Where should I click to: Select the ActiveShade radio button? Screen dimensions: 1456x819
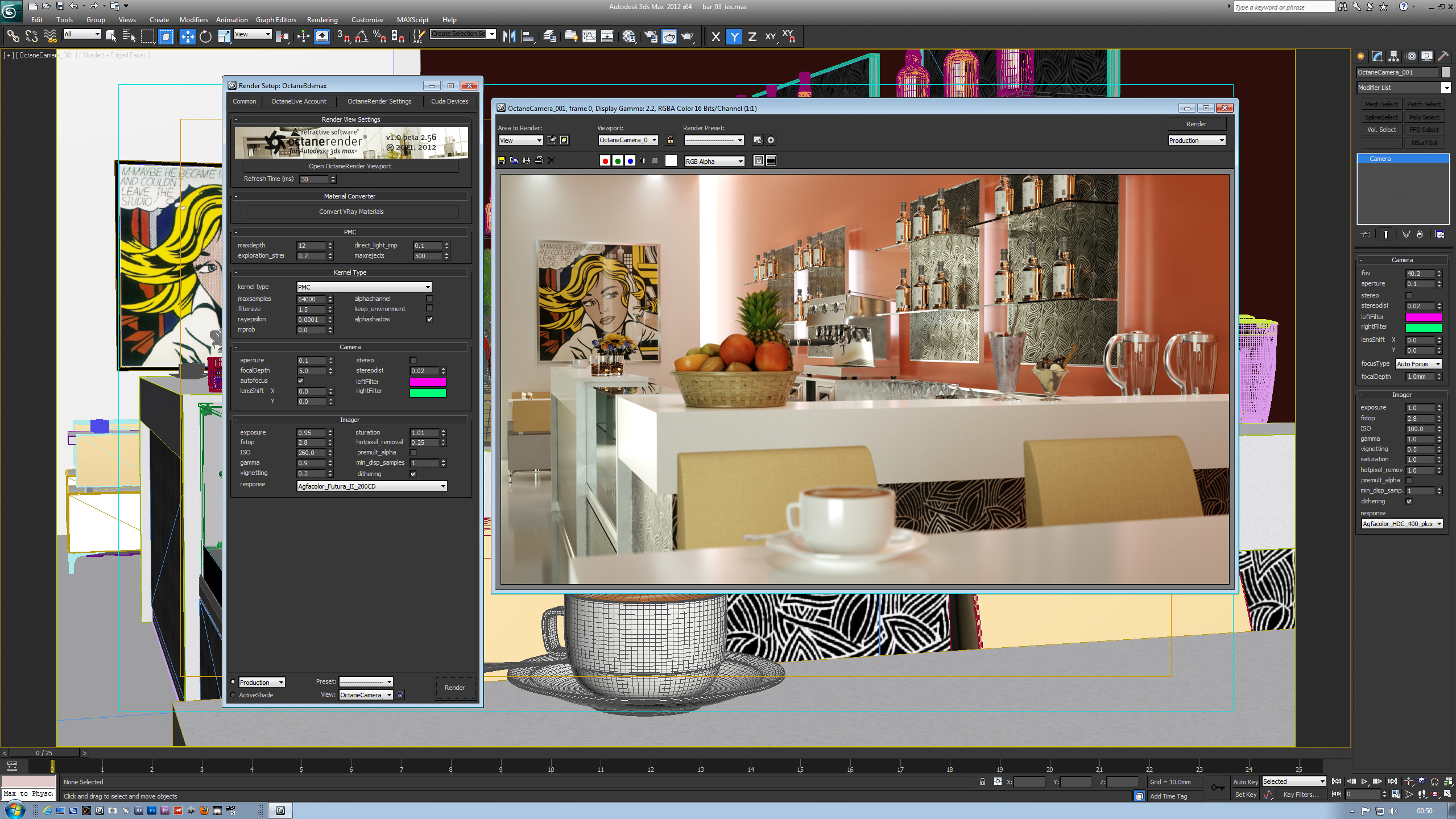click(233, 695)
